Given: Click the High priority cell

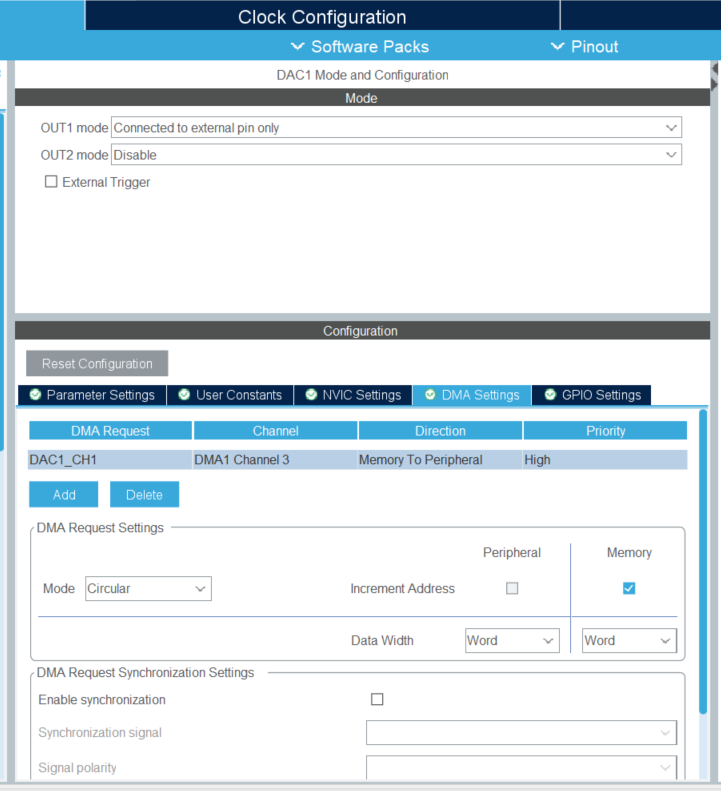Looking at the screenshot, I should point(605,460).
